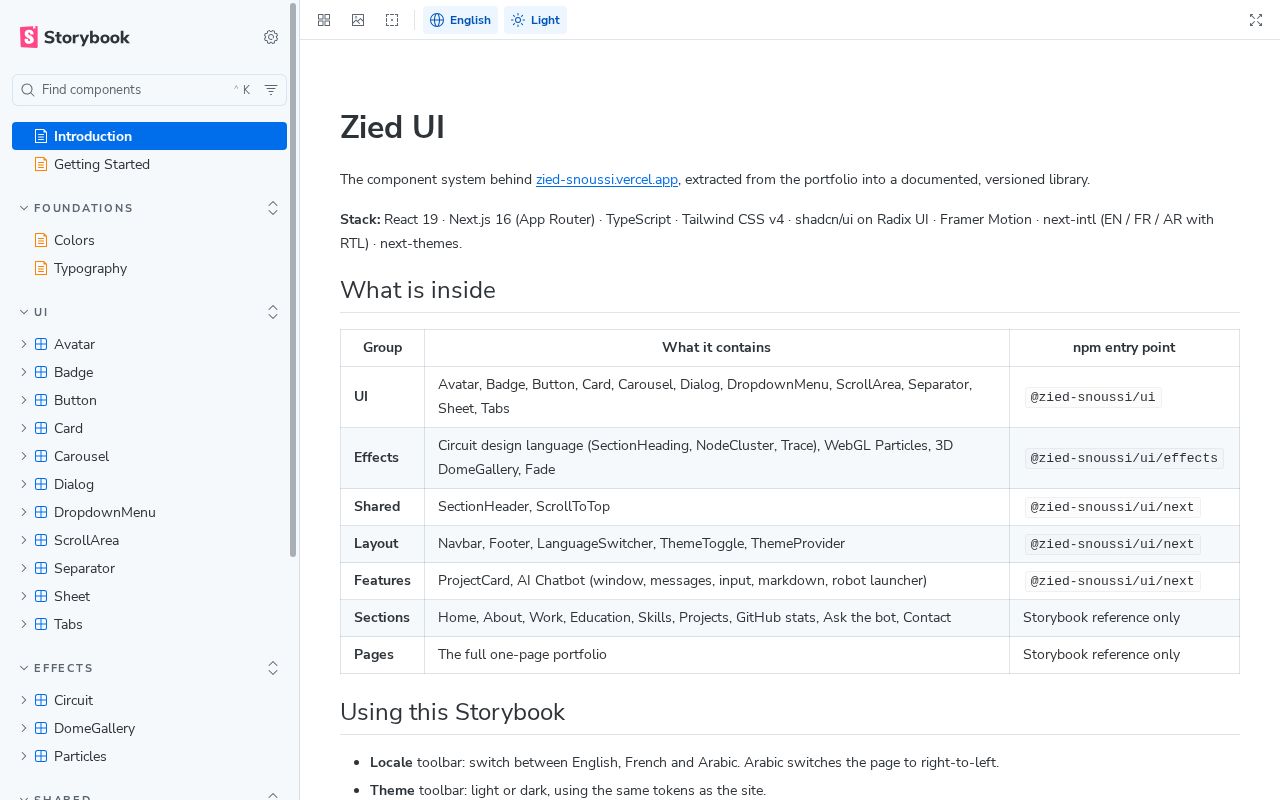Click the @zied-snoussi/ui/effects code text

(1124, 458)
